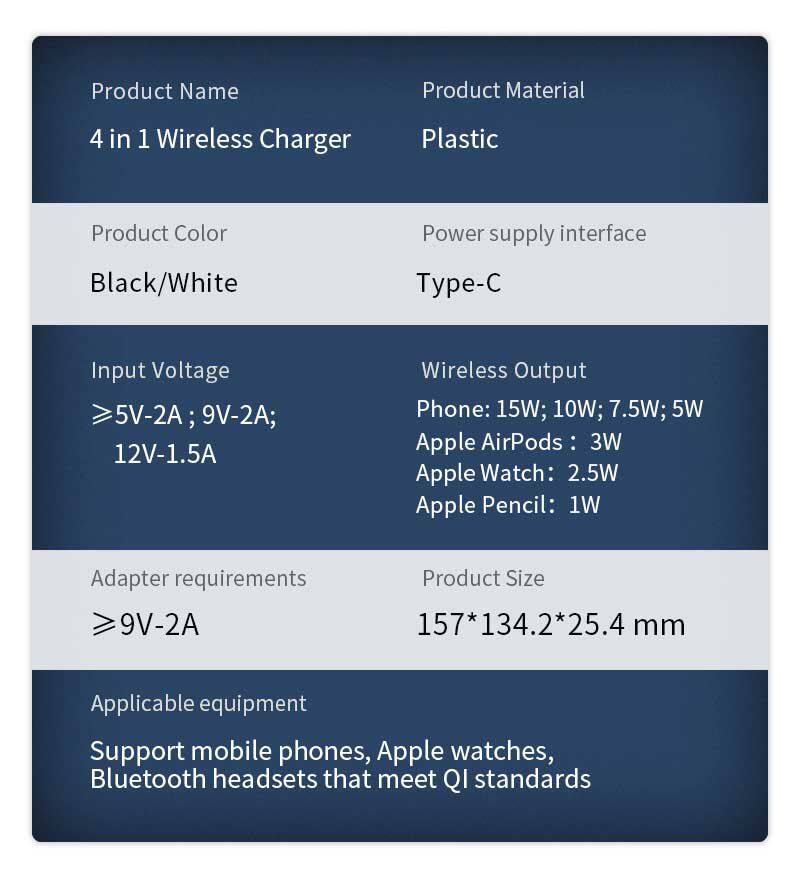Click the "Product Color" label

coord(159,233)
